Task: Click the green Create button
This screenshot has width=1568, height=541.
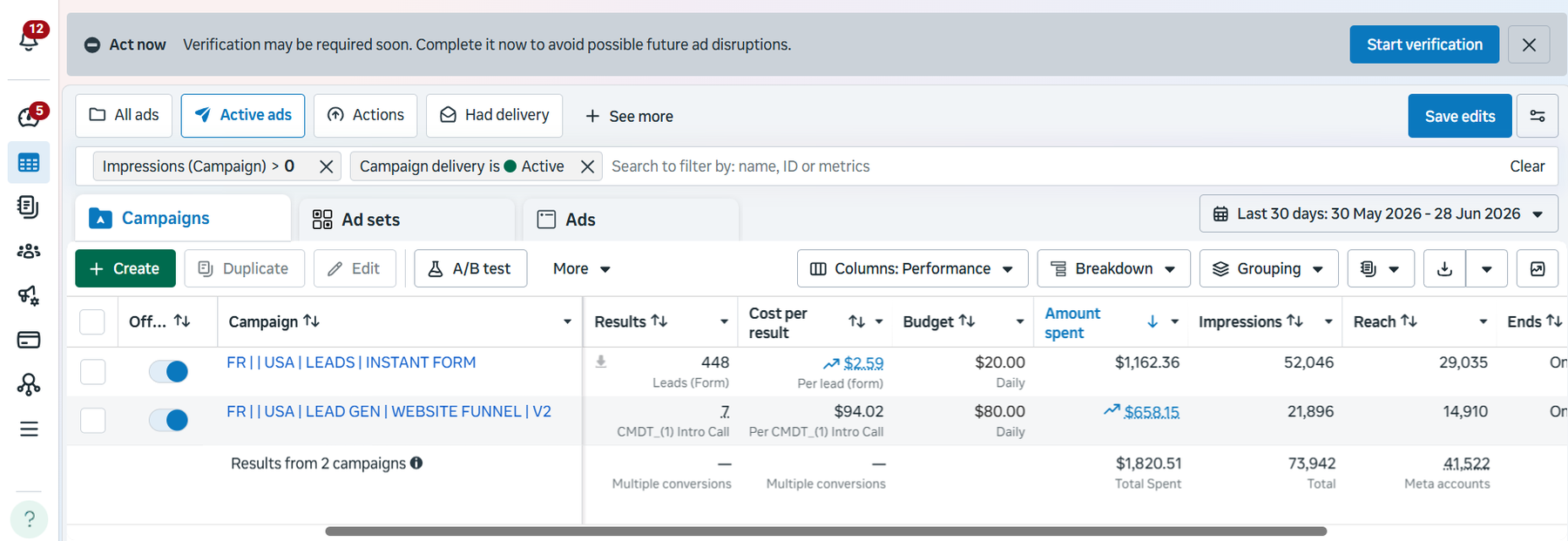Action: coord(125,268)
